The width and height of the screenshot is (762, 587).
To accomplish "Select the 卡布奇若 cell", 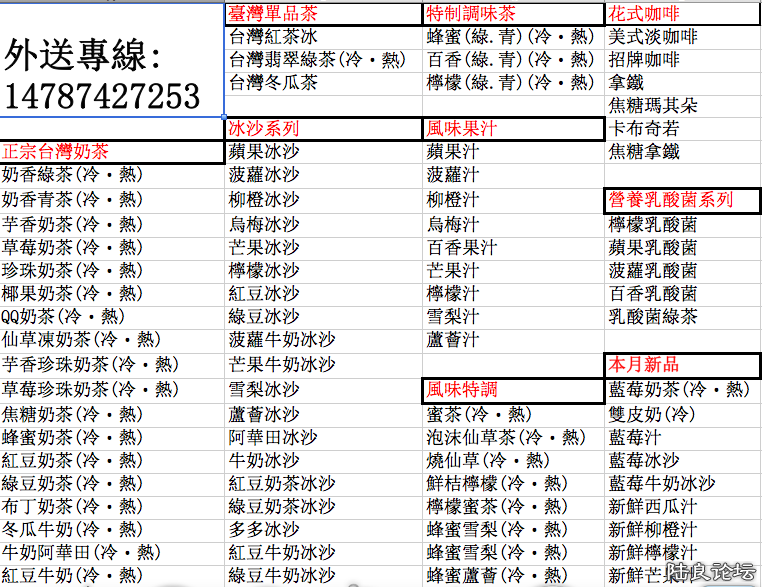I will 645,129.
